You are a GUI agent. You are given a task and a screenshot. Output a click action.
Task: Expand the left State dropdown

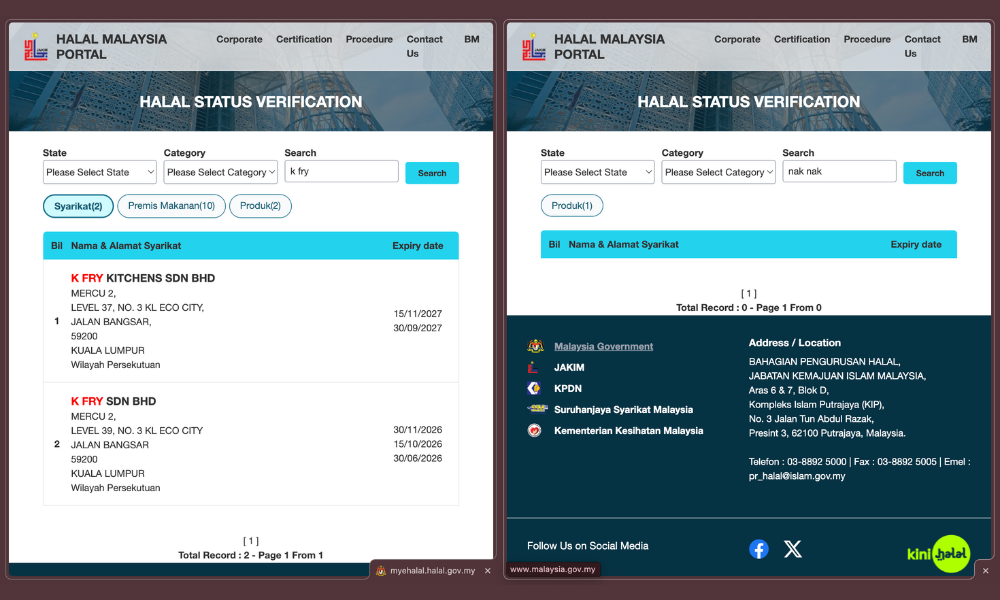point(100,172)
